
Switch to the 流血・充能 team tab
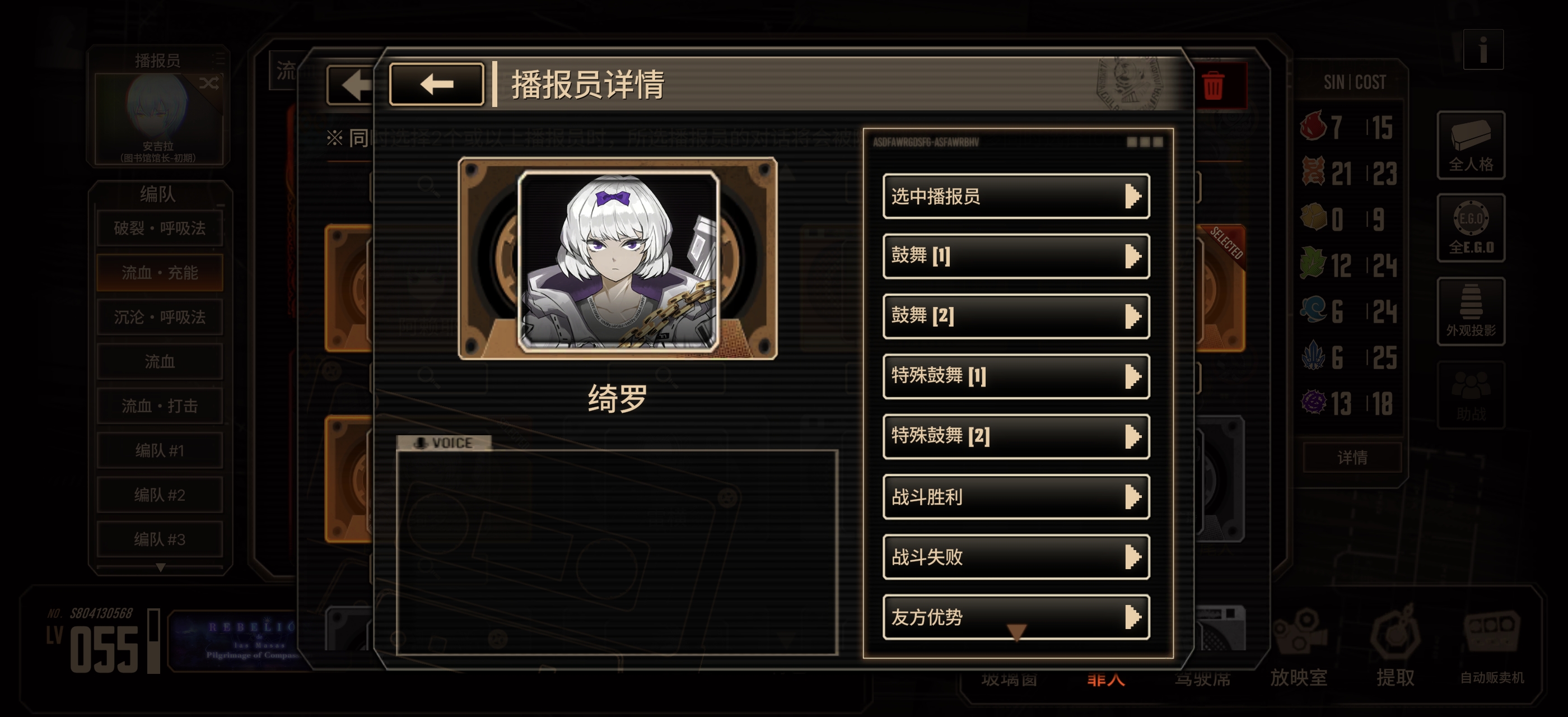point(160,273)
